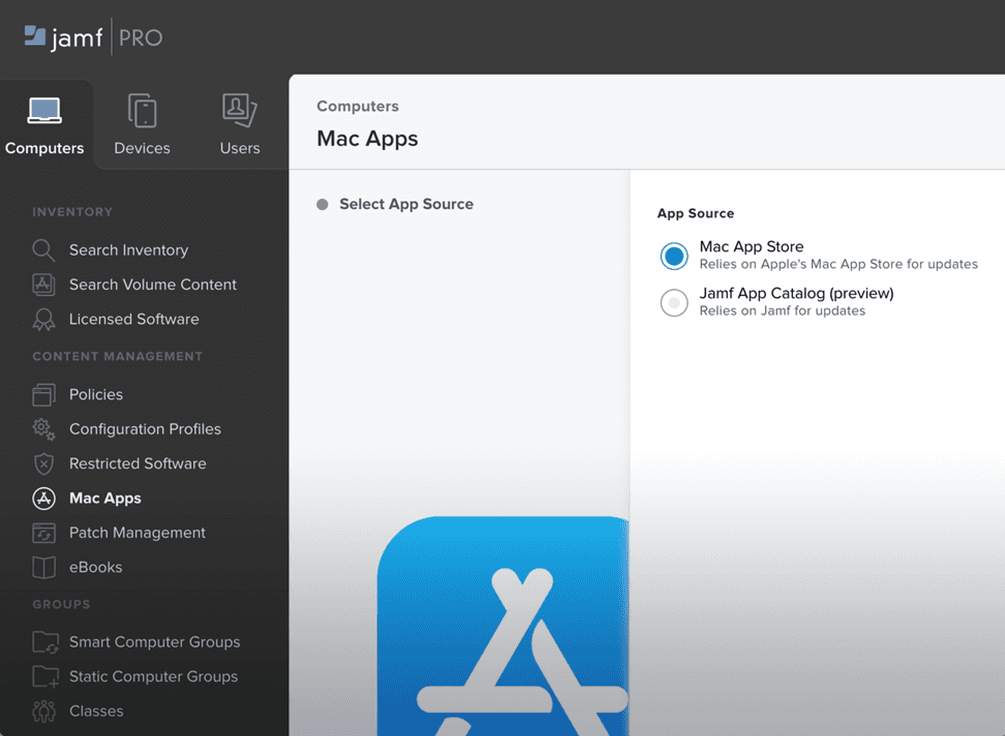This screenshot has width=1005, height=736.
Task: Open Classes
Action: [78, 711]
